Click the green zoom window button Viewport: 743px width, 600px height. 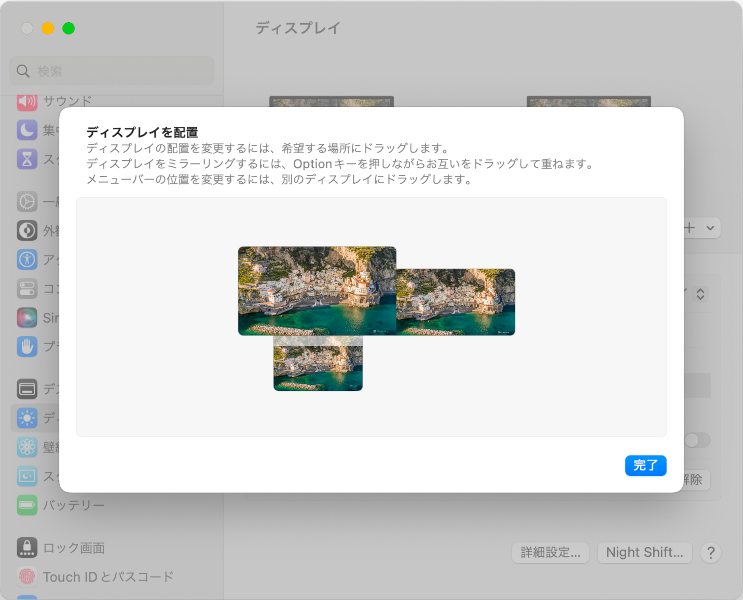(69, 28)
